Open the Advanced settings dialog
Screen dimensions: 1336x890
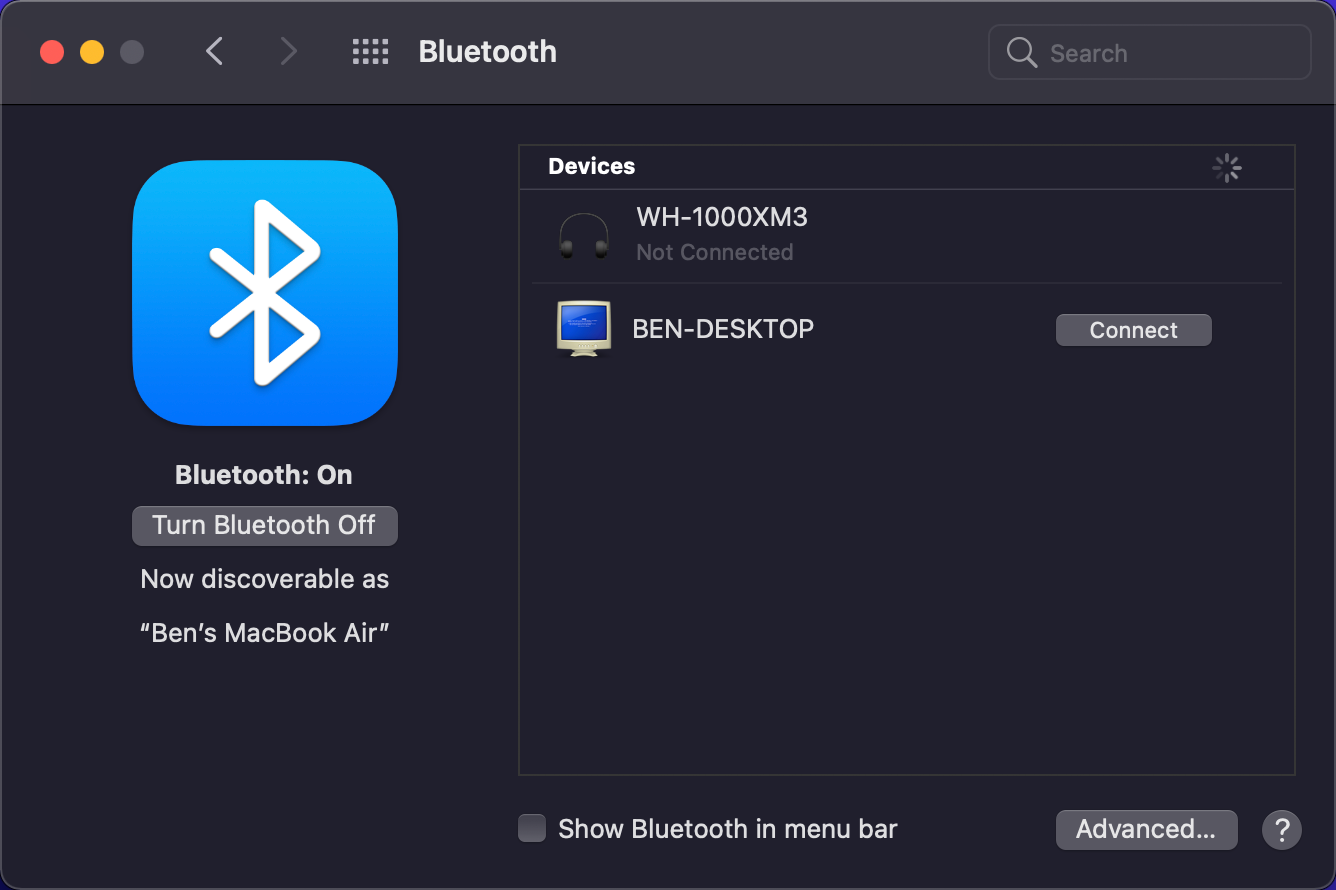(1146, 829)
